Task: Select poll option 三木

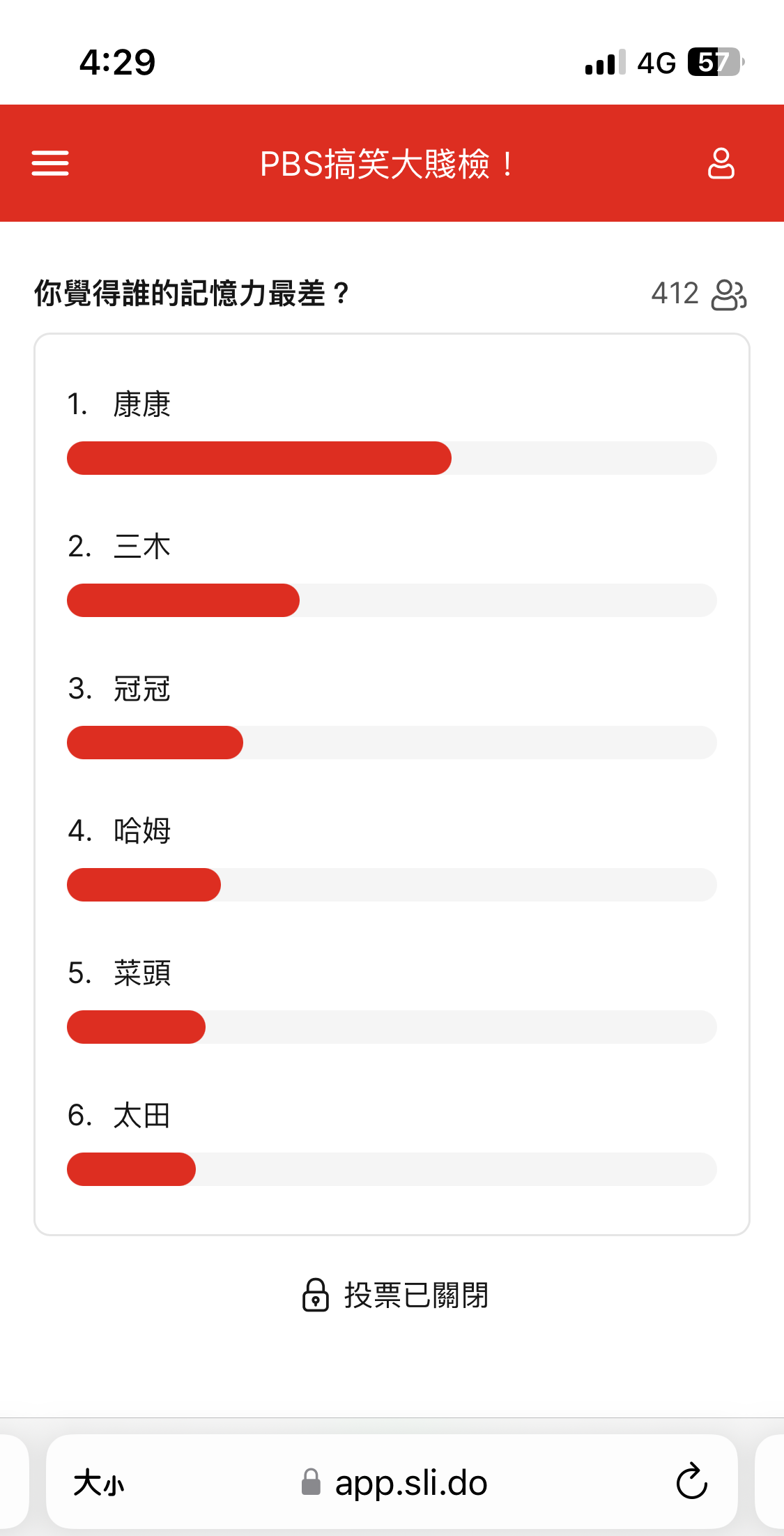Action: pyautogui.click(x=142, y=547)
